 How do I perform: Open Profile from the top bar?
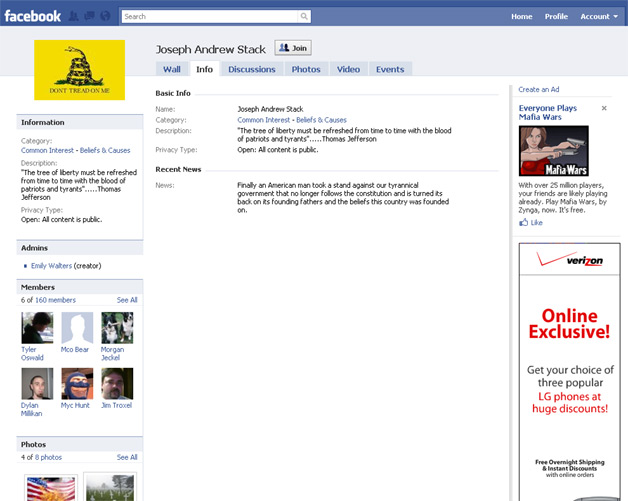[556, 16]
